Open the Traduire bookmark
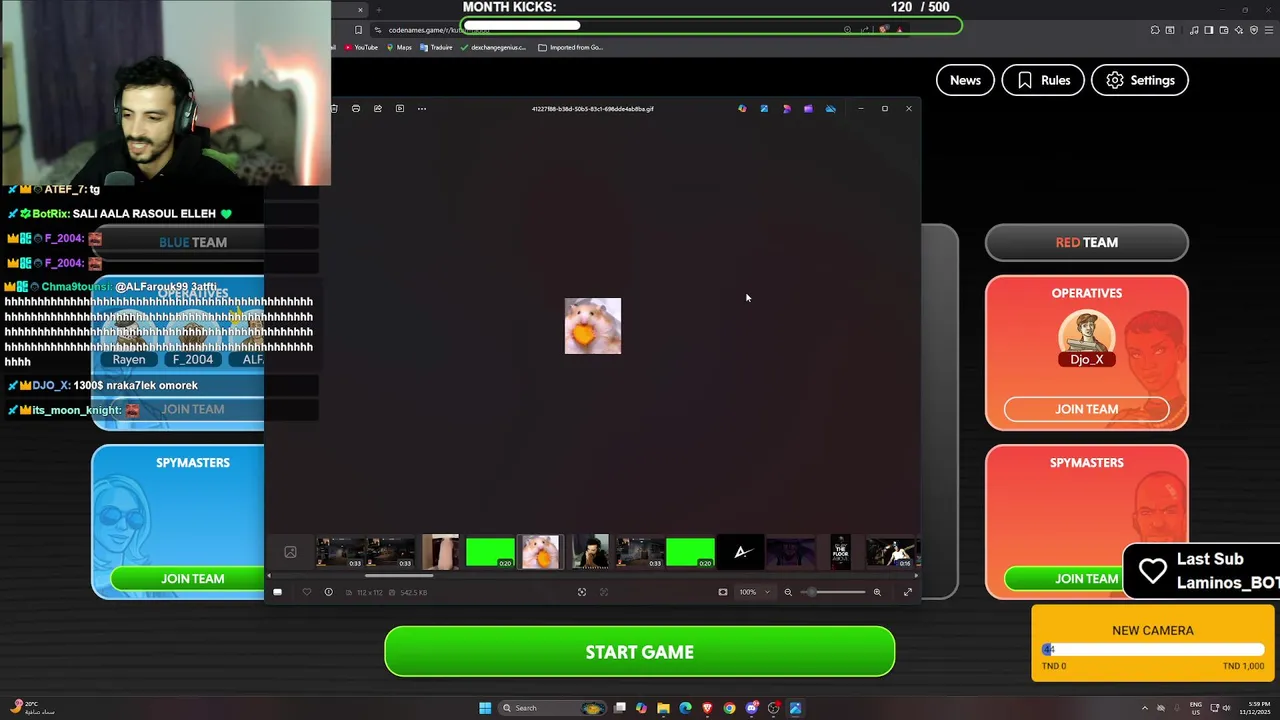This screenshot has width=1280, height=720. (x=436, y=47)
